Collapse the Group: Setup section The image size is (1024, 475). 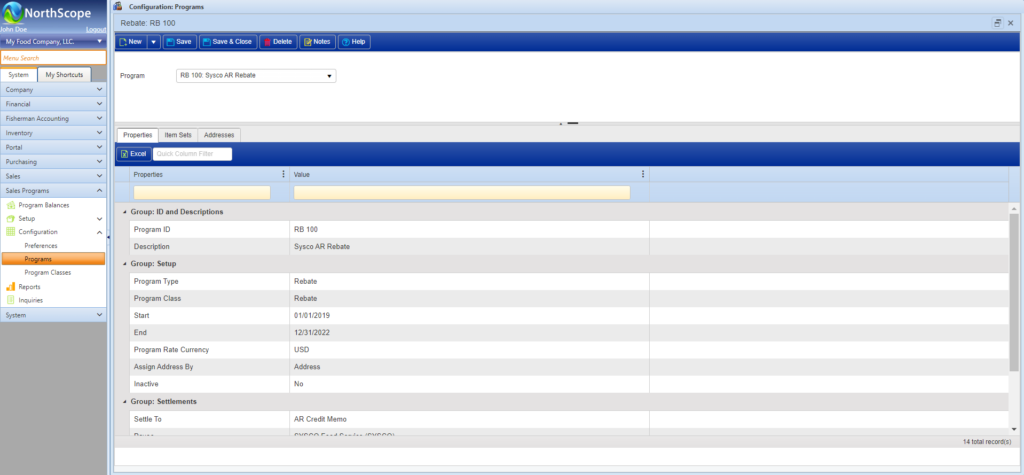[x=124, y=264]
